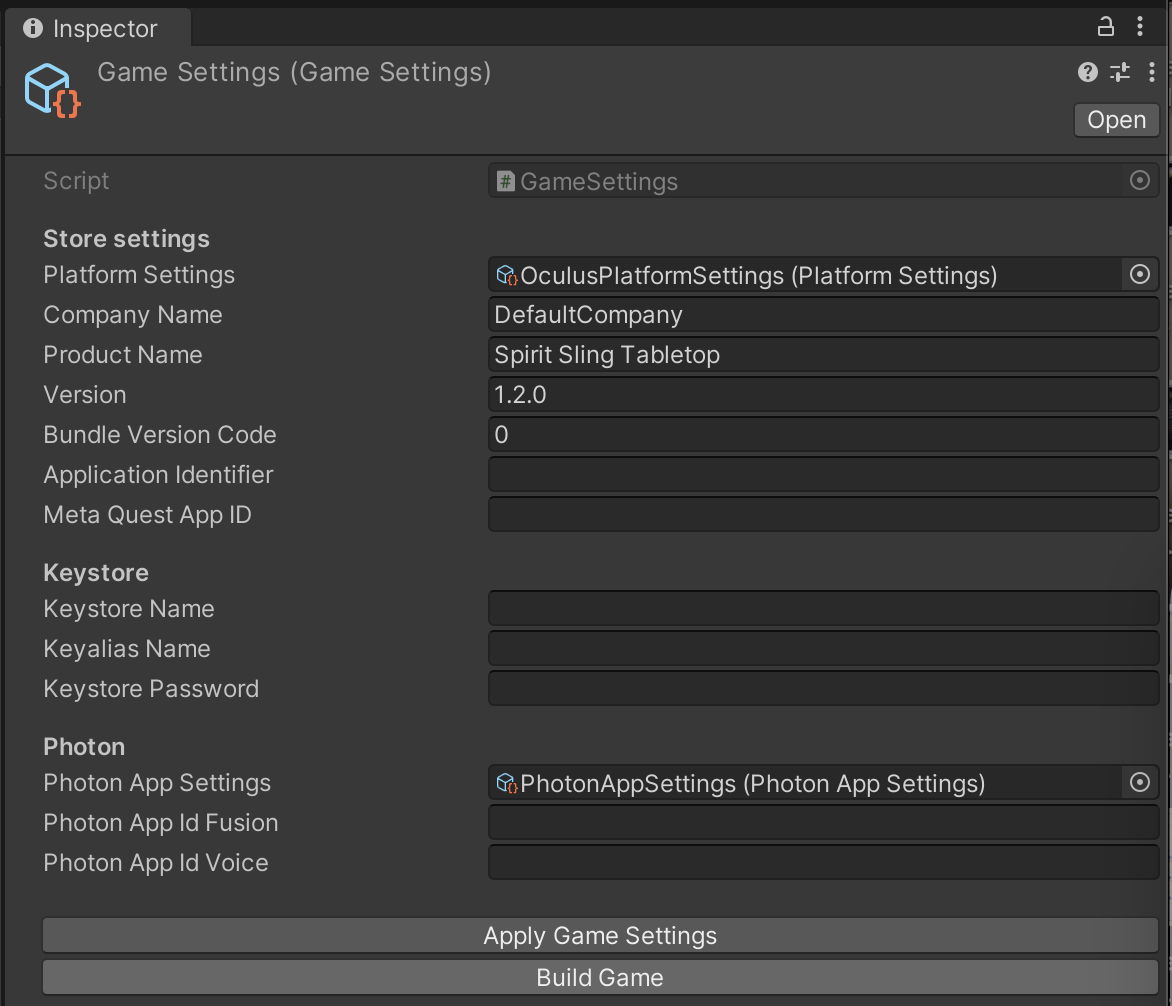Click the Build Game button
Viewport: 1172px width, 1006px height.
click(599, 977)
